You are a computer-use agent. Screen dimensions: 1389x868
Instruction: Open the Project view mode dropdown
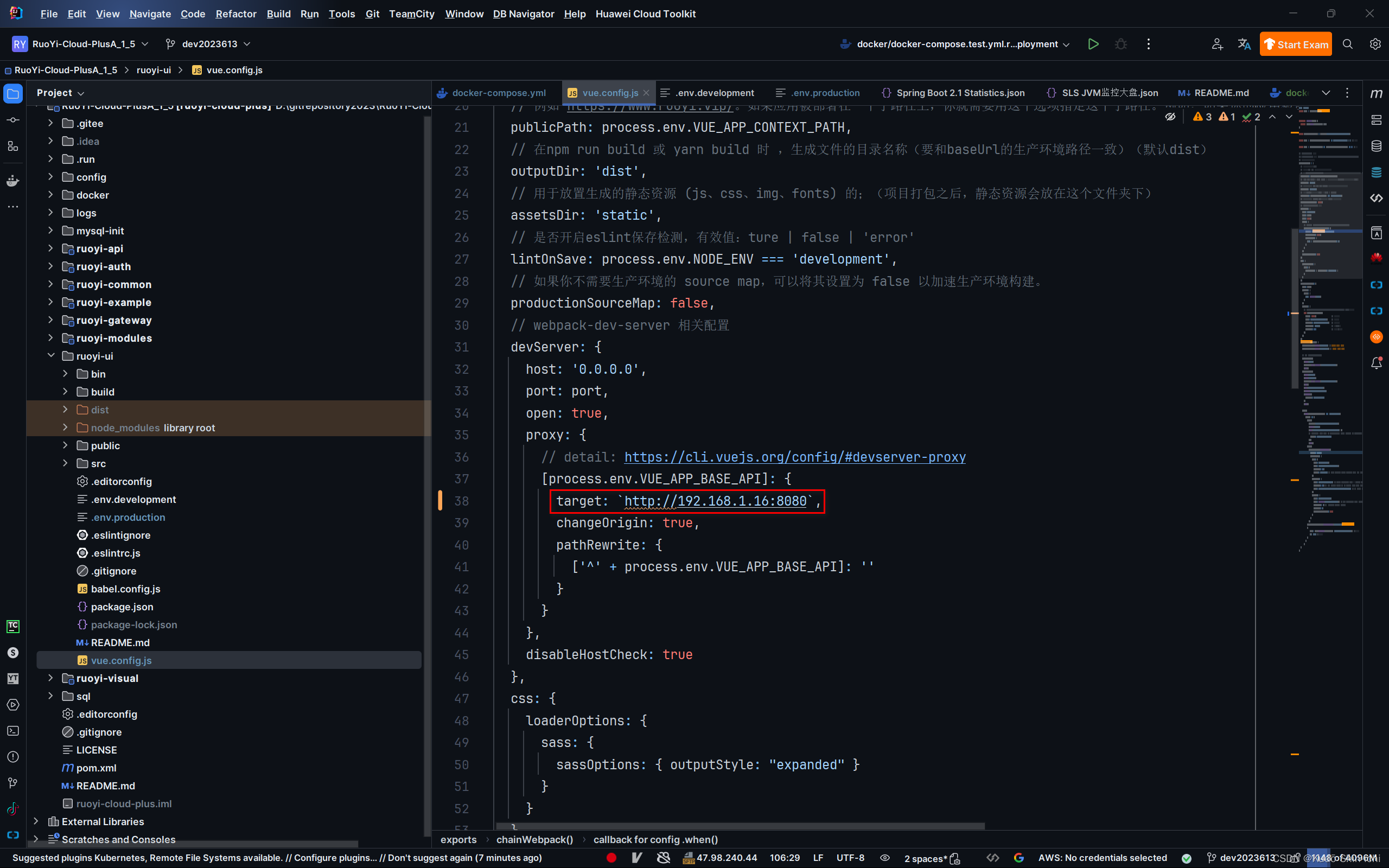tap(60, 93)
